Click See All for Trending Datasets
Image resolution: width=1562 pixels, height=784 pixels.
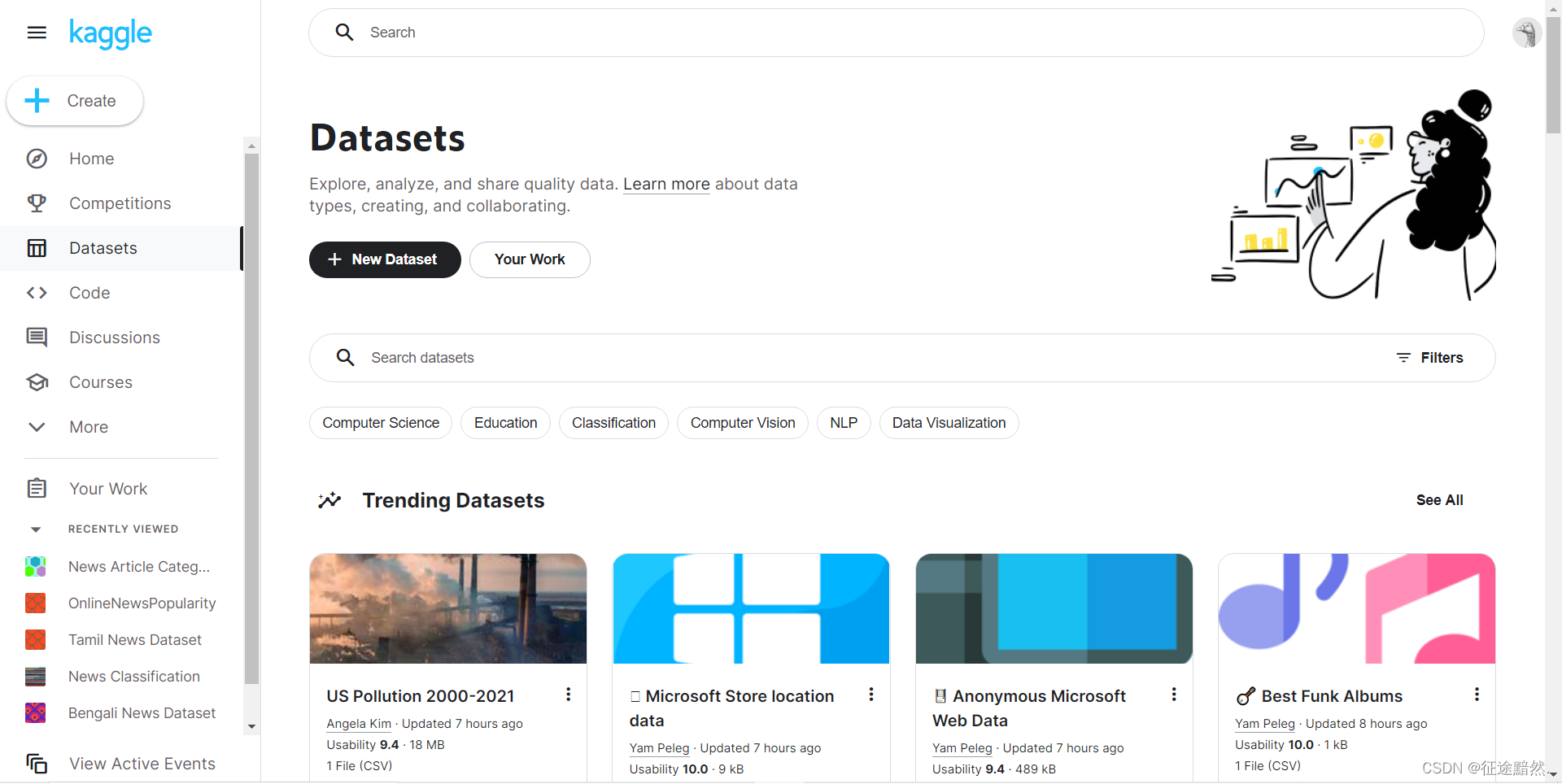click(1439, 500)
